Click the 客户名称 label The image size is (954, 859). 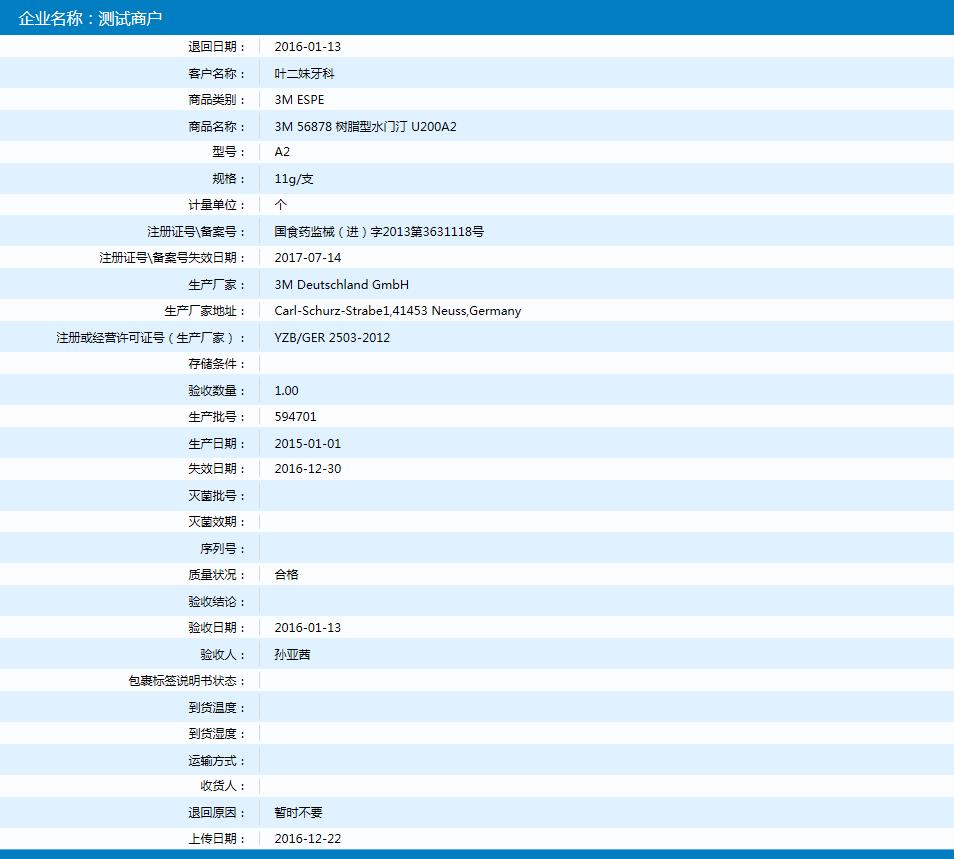pyautogui.click(x=216, y=74)
